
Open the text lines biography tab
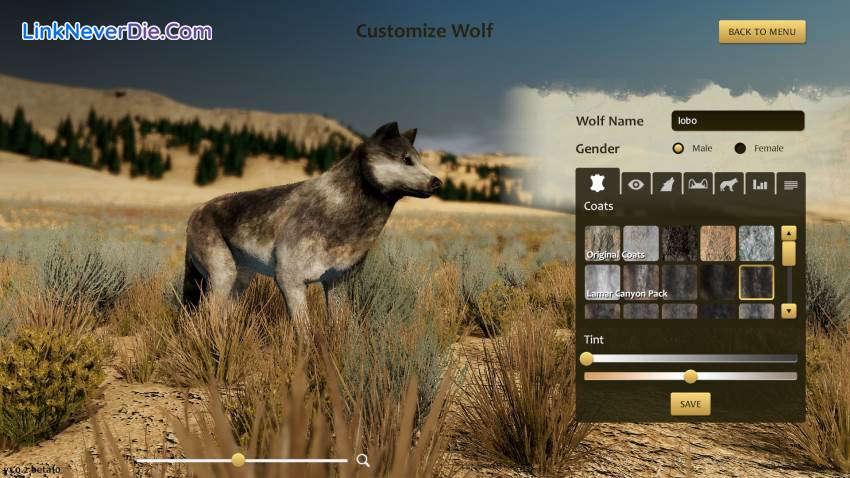[790, 184]
